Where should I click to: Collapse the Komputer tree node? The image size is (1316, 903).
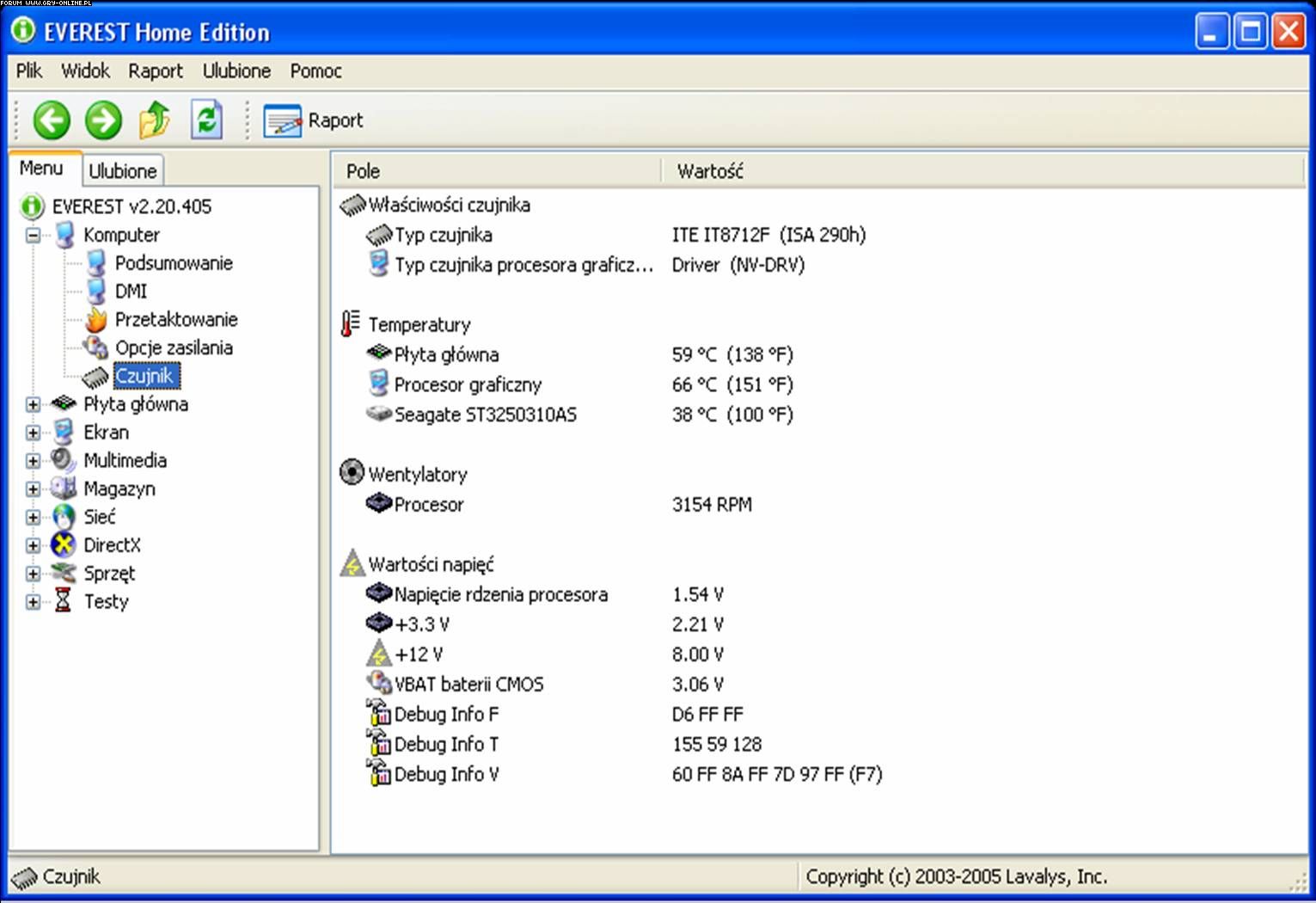pos(33,235)
